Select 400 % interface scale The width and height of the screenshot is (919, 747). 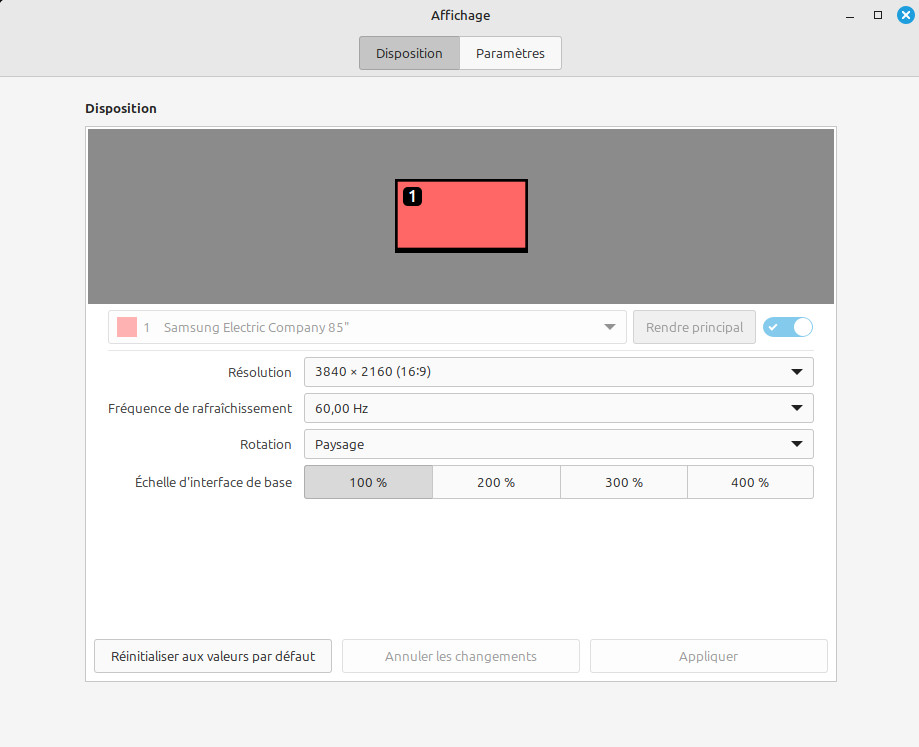pos(750,482)
